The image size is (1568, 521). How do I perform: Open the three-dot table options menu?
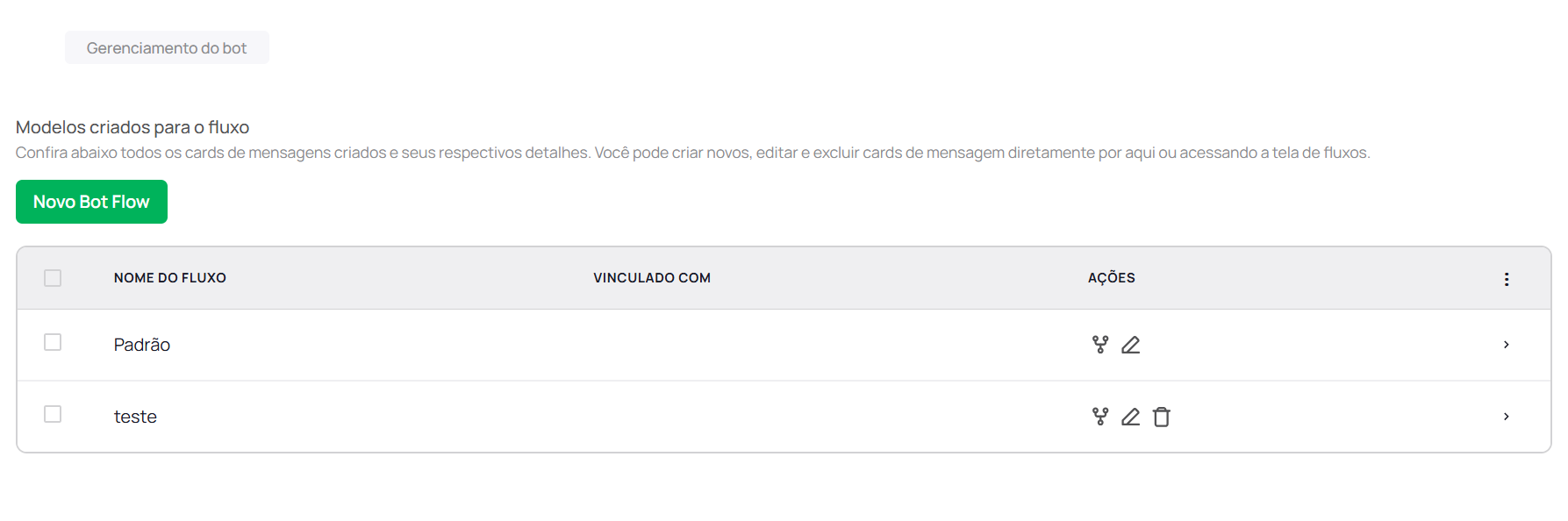click(1507, 279)
